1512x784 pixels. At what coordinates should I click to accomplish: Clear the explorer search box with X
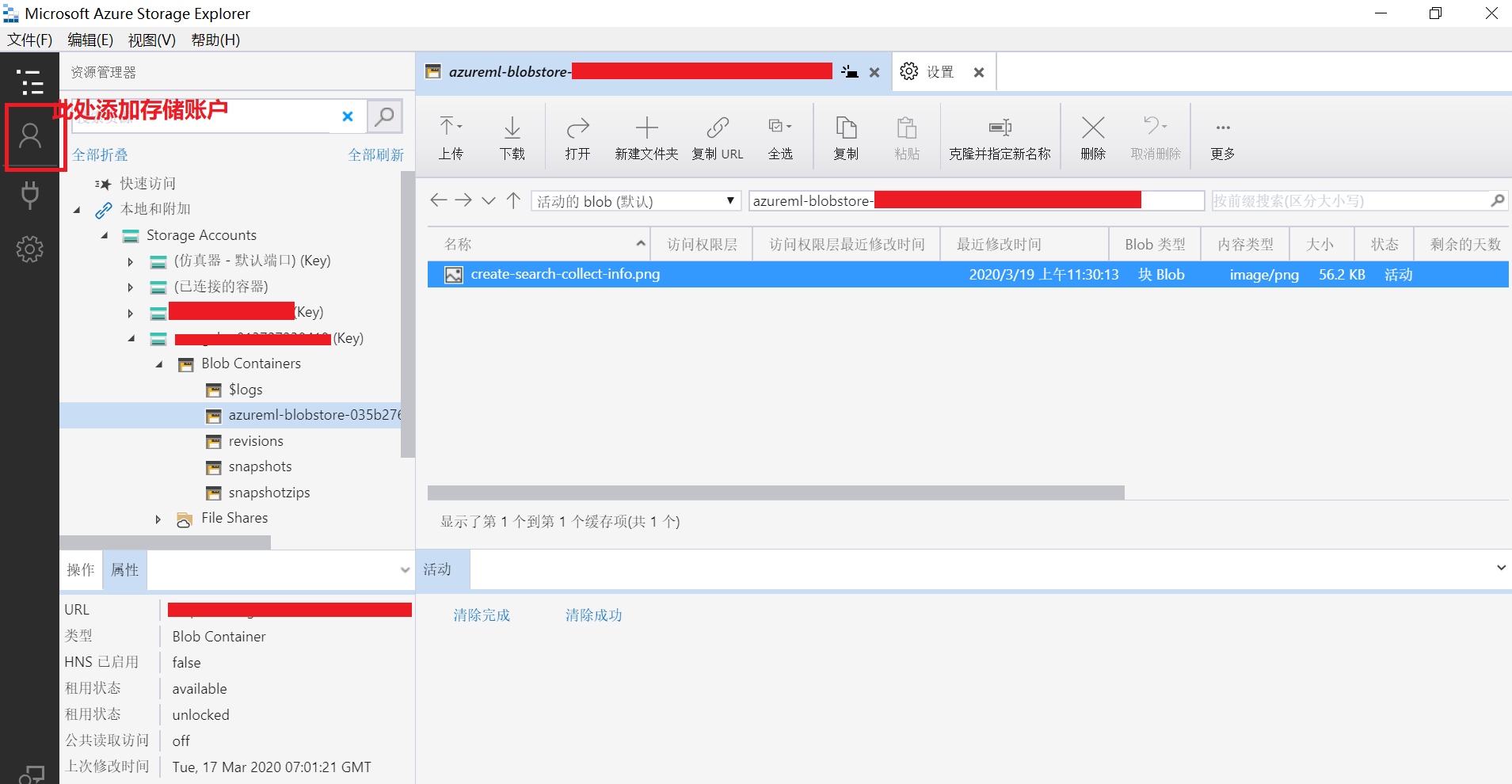(347, 116)
